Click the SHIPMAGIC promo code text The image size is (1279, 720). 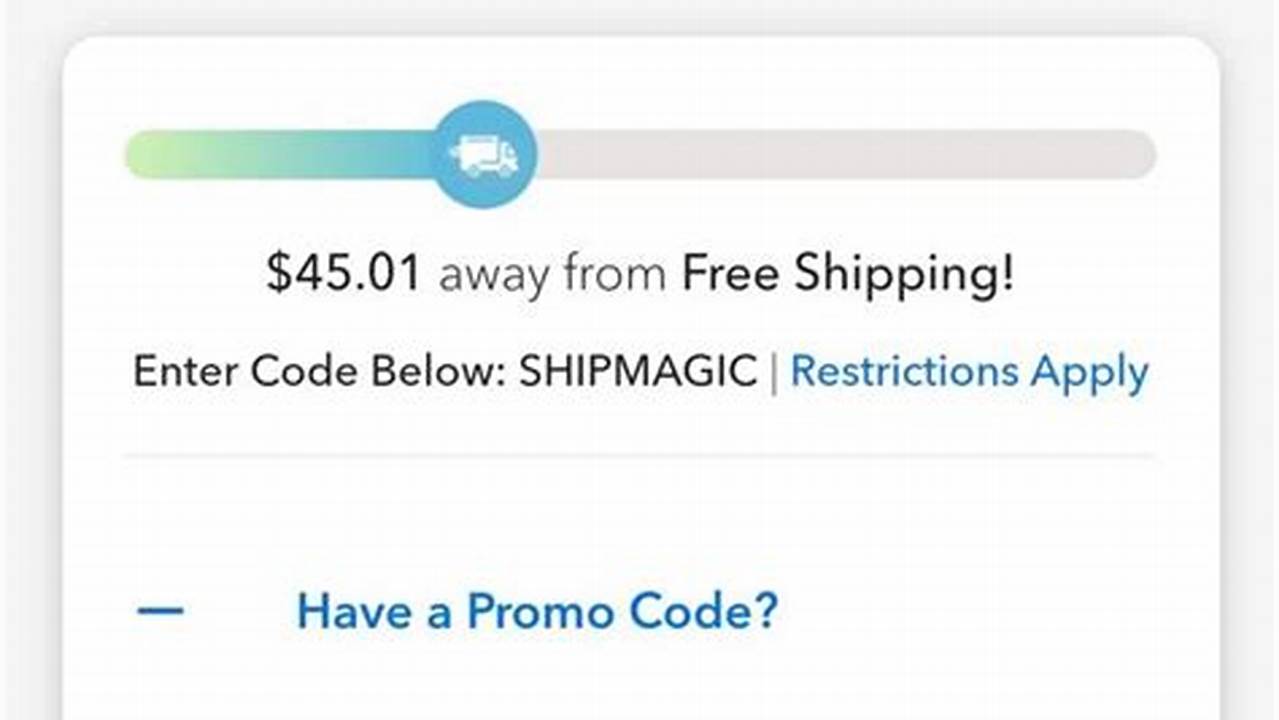[637, 371]
